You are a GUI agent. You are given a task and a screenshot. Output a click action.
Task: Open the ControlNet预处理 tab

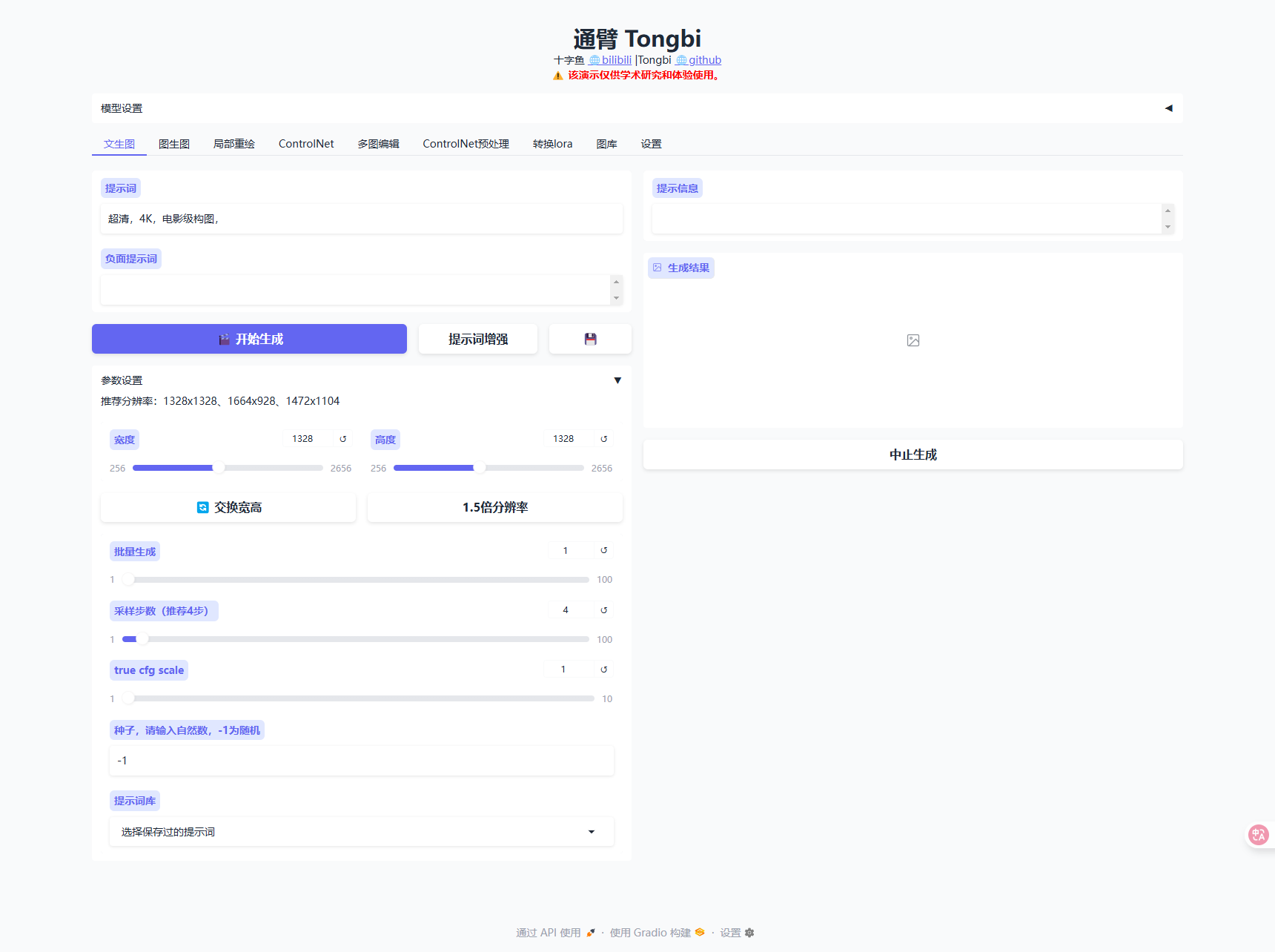466,144
